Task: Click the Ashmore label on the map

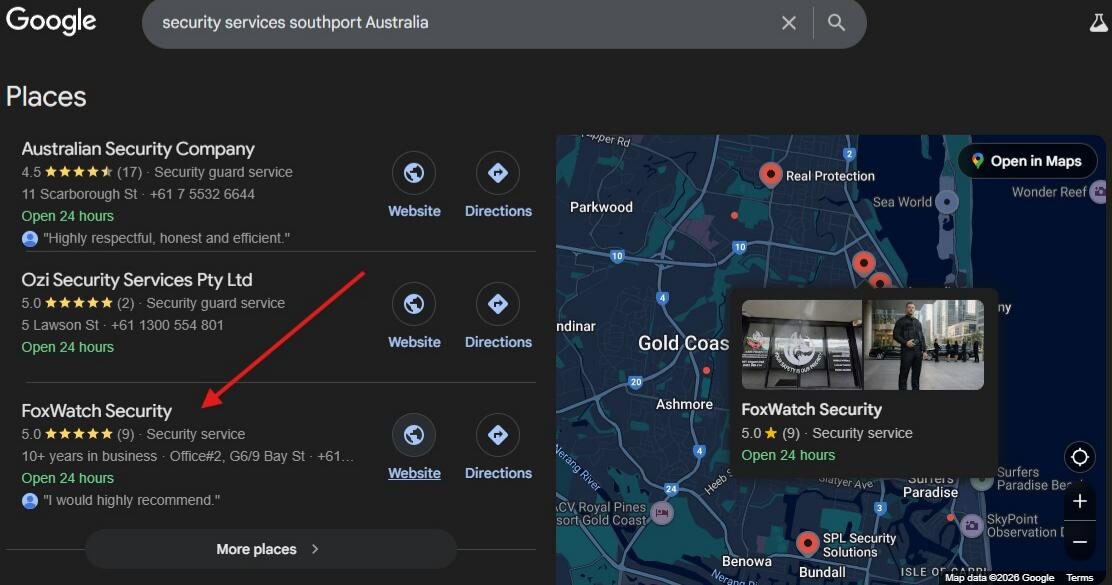Action: click(684, 404)
